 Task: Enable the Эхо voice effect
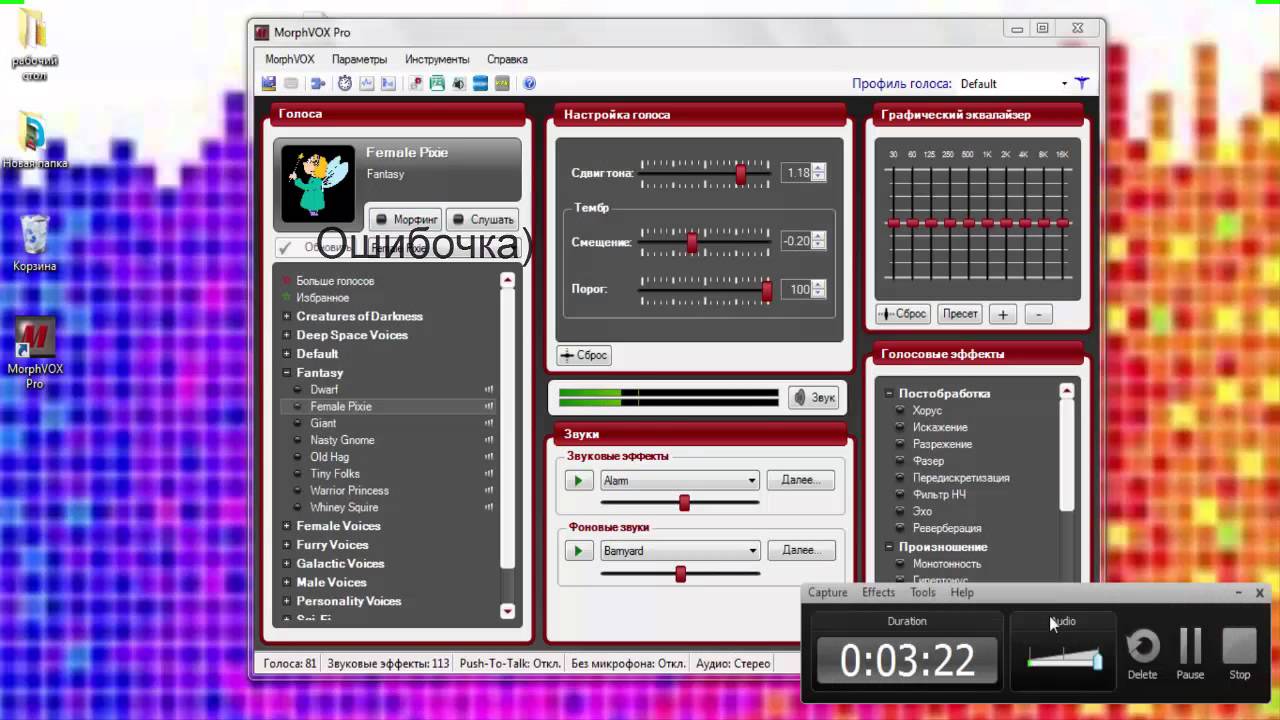[x=922, y=511]
